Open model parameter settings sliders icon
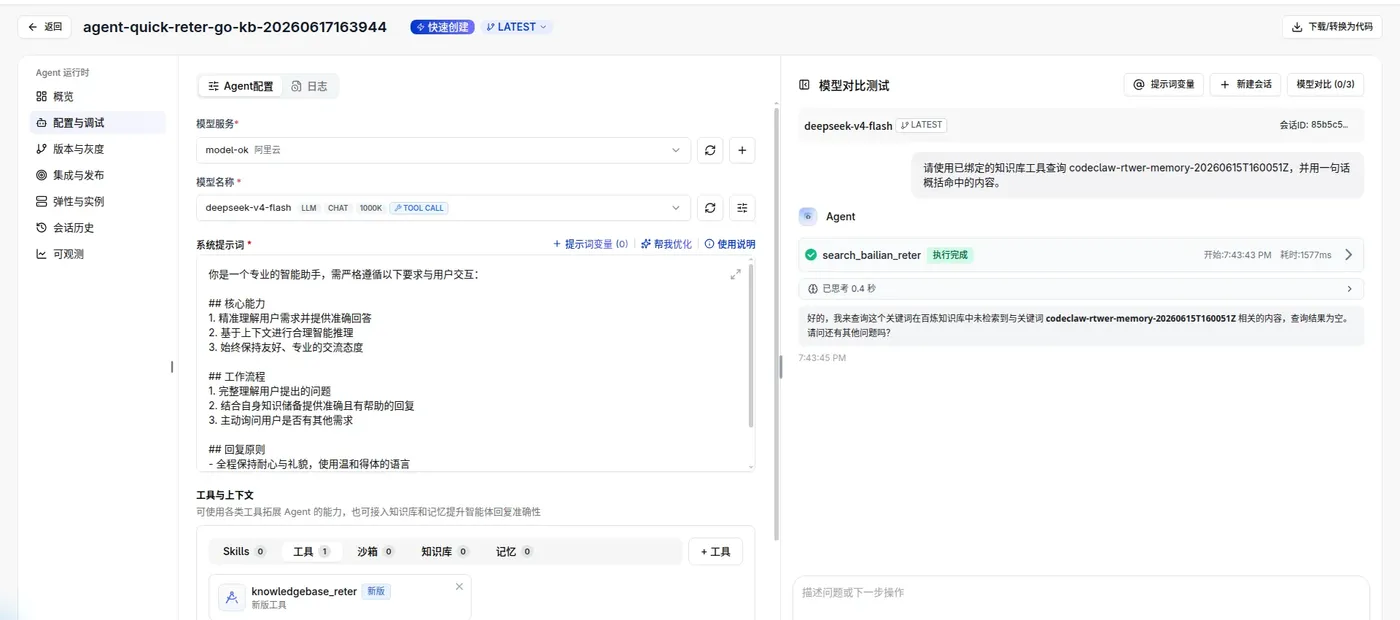 742,208
